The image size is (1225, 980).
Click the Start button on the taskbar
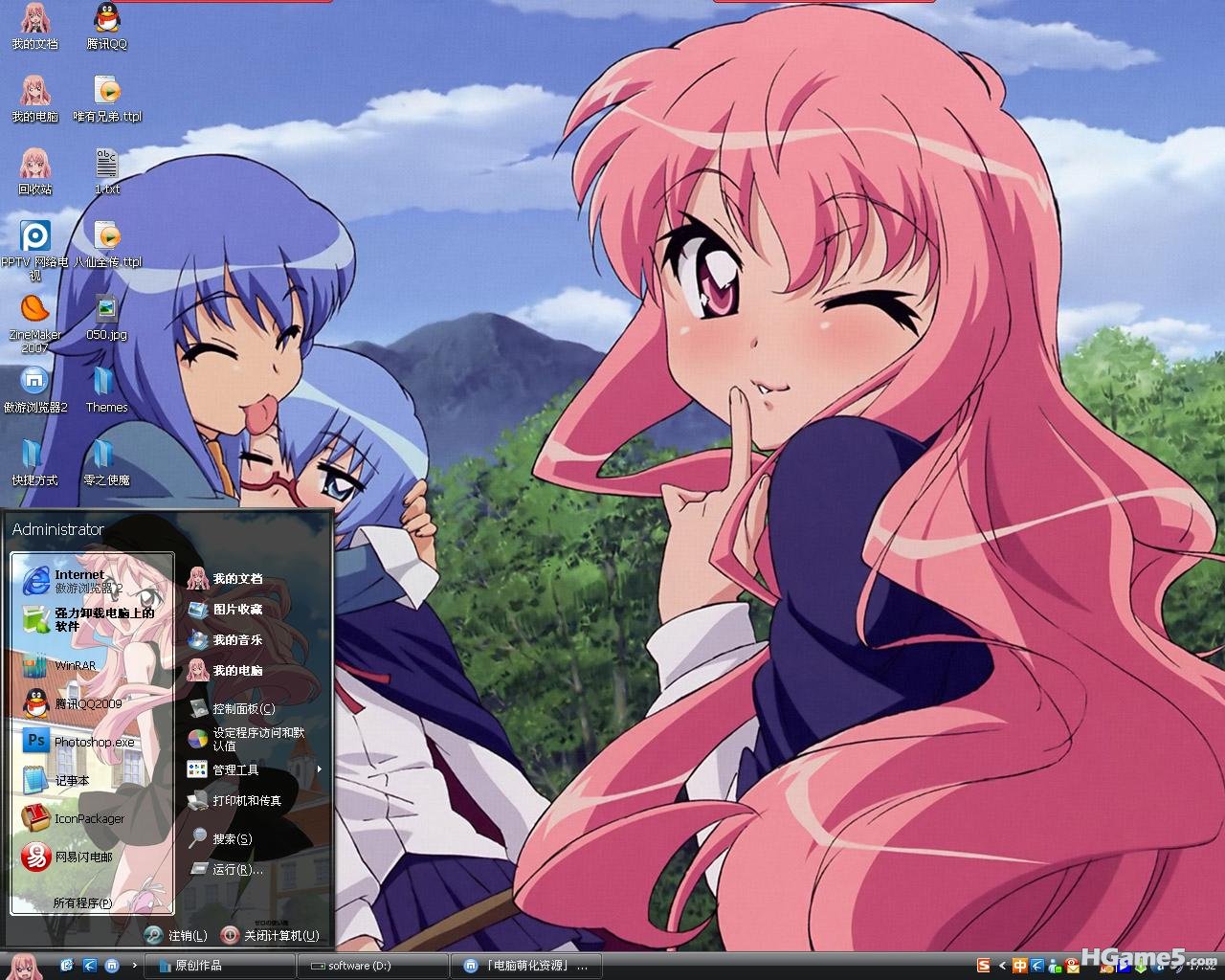25,966
